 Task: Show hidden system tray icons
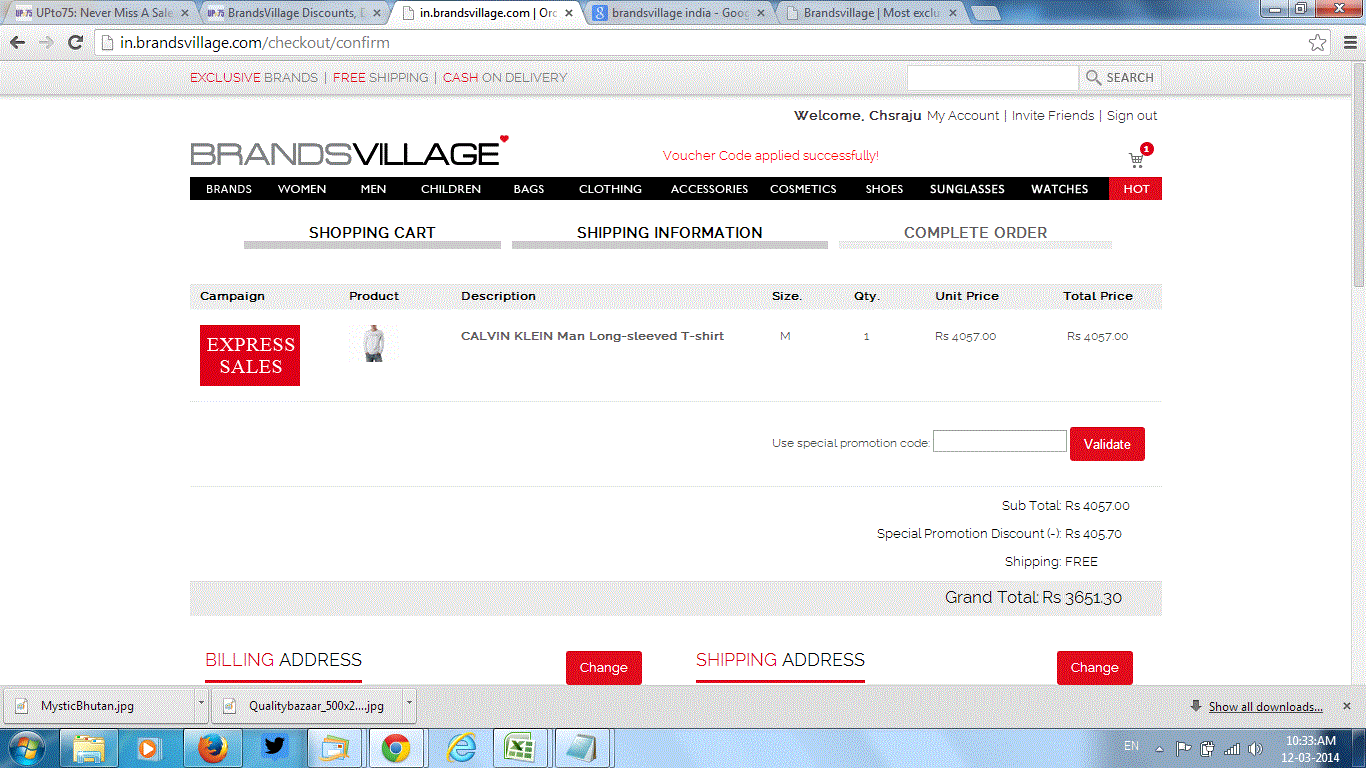pos(1159,748)
